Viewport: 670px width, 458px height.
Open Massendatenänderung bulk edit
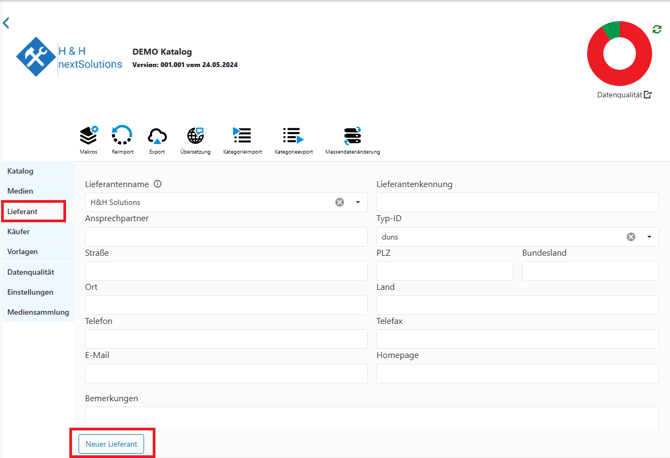[x=352, y=137]
